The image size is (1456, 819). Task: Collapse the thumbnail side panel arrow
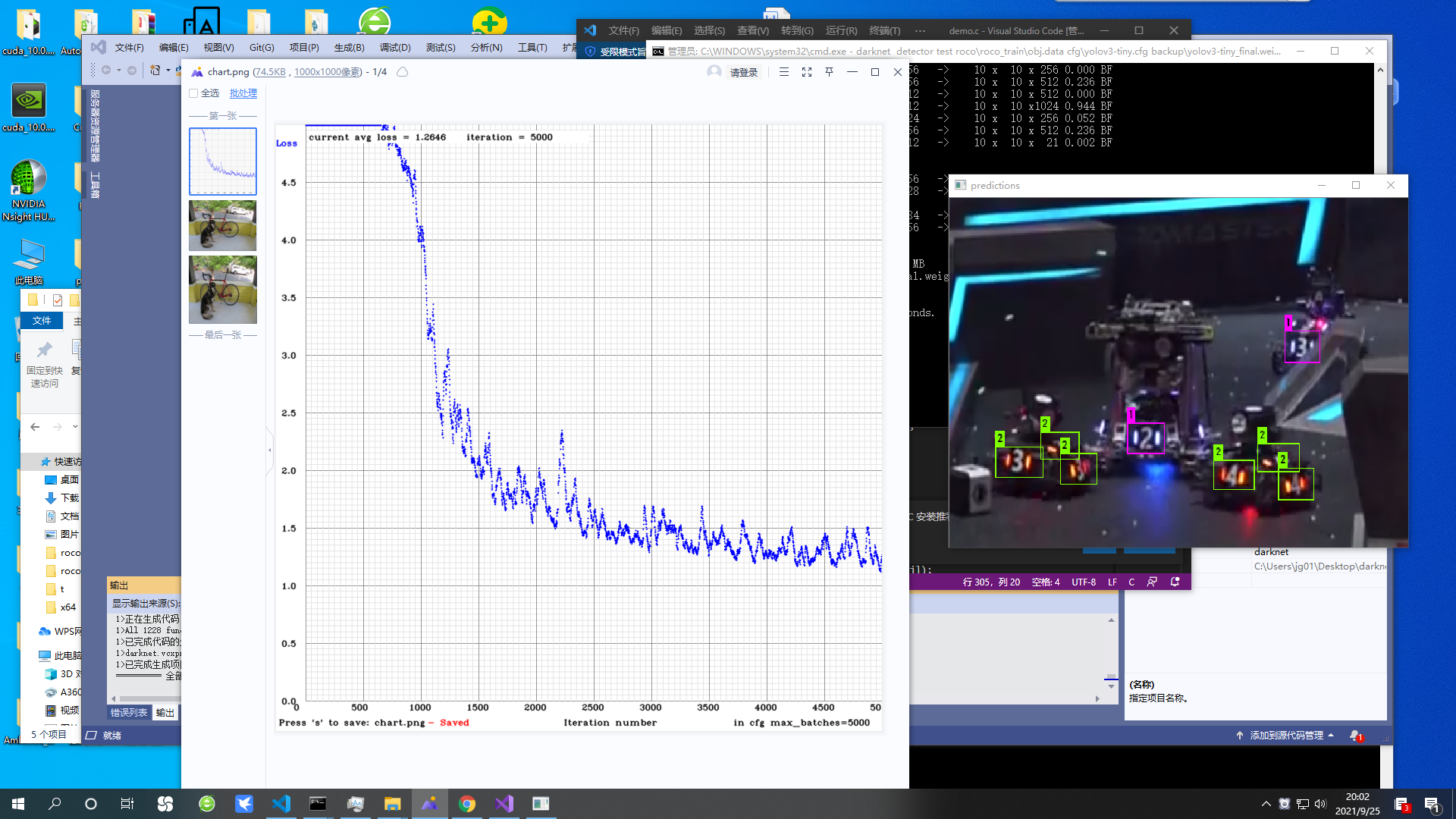pyautogui.click(x=269, y=450)
